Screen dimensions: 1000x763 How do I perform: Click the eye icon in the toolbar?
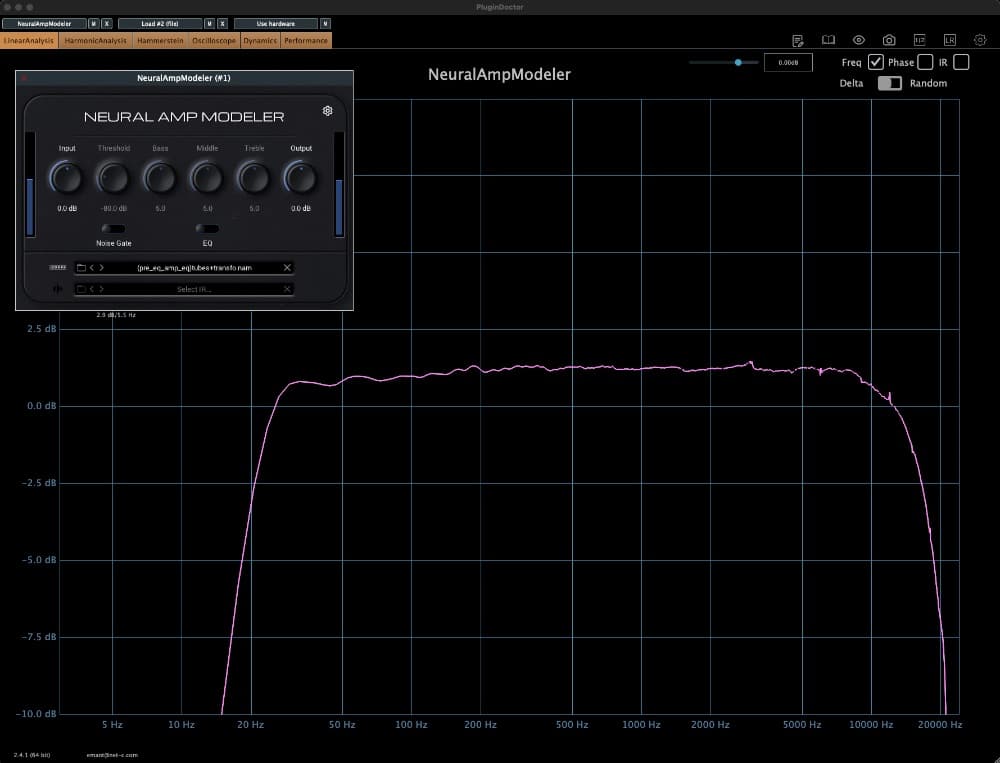pos(858,40)
